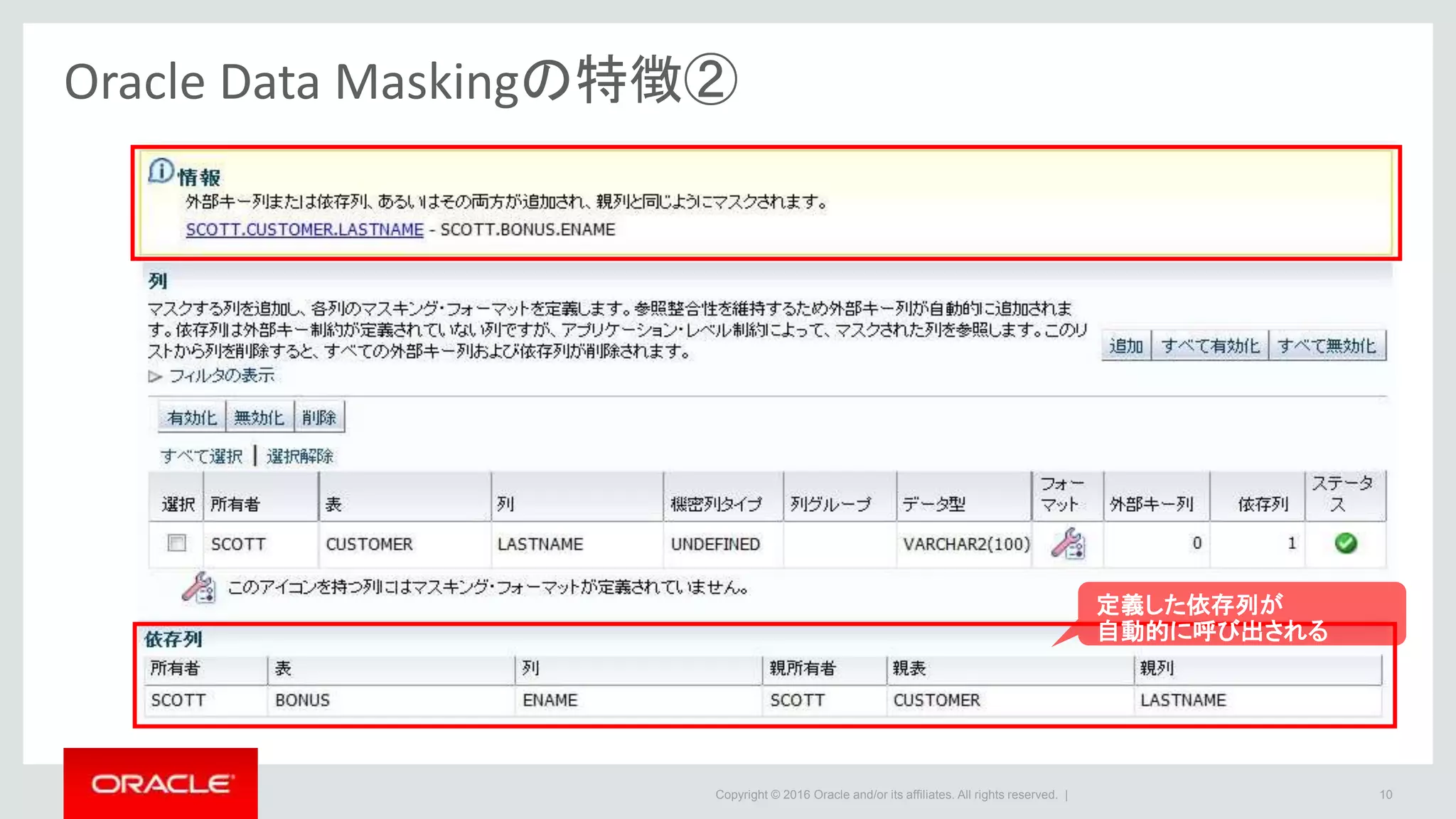Open the SCOTT.CUSTOMER.LASTNAME link
Image resolution: width=1456 pixels, height=819 pixels.
pyautogui.click(x=304, y=230)
